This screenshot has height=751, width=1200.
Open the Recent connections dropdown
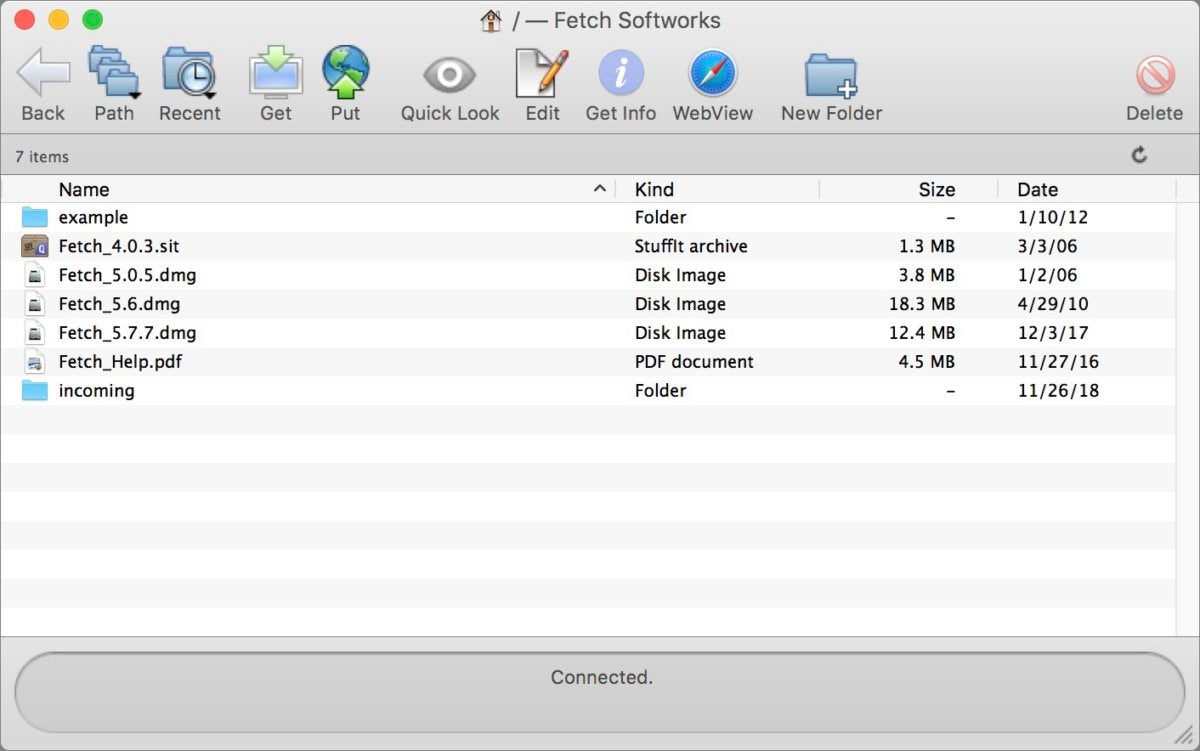(189, 73)
